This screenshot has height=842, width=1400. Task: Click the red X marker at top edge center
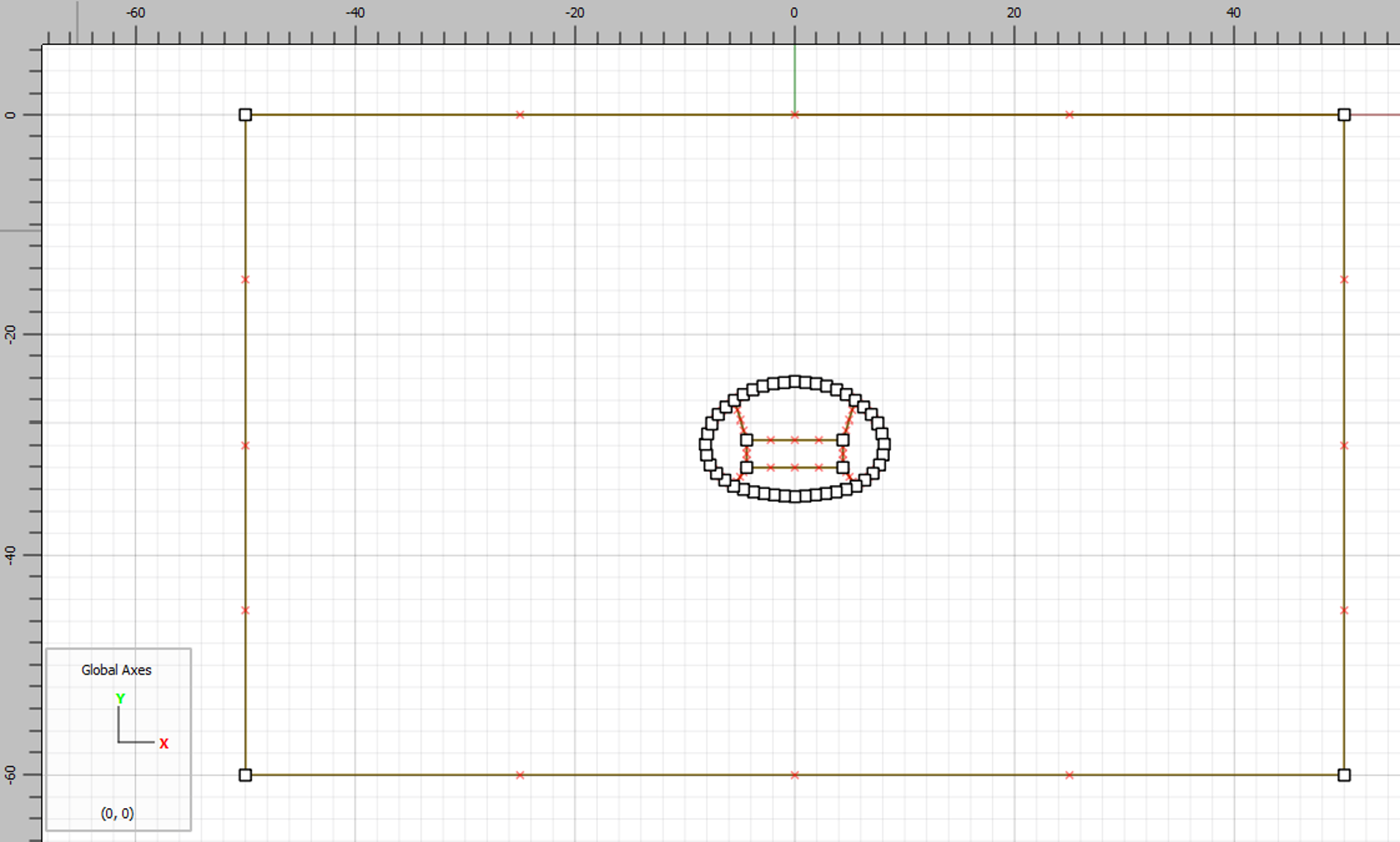click(x=794, y=115)
